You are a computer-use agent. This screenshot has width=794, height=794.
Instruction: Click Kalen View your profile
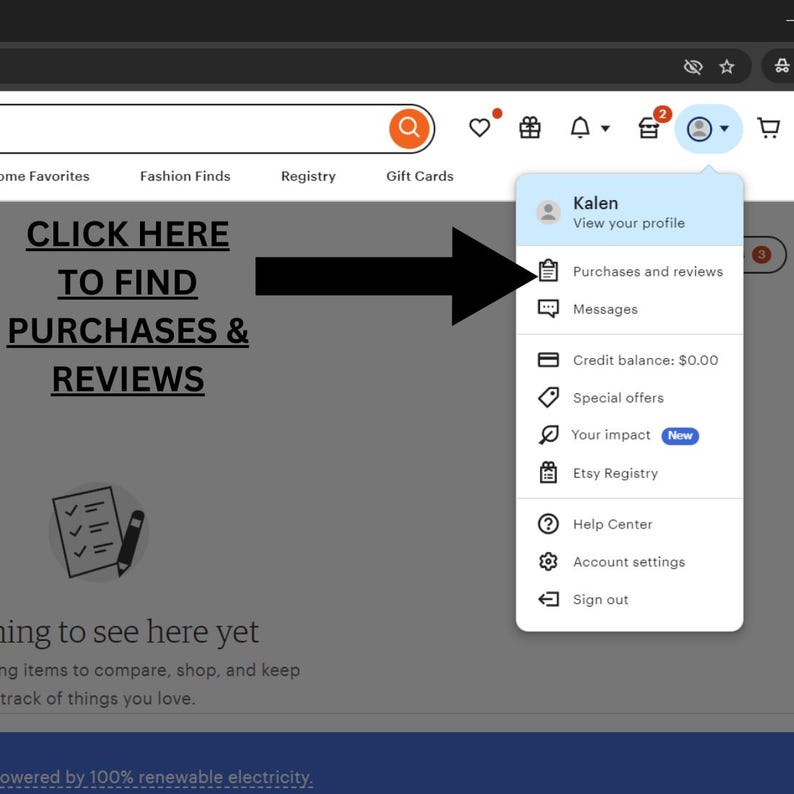coord(629,212)
